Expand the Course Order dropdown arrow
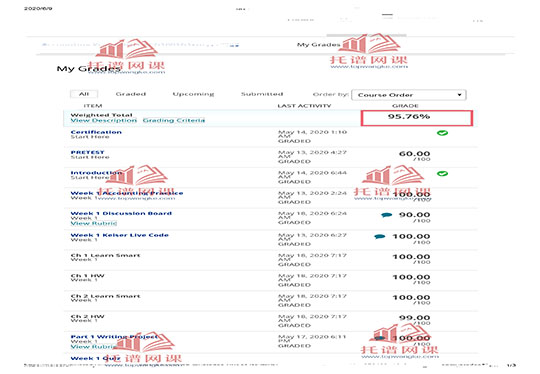The height and width of the screenshot is (374, 540). (x=459, y=95)
